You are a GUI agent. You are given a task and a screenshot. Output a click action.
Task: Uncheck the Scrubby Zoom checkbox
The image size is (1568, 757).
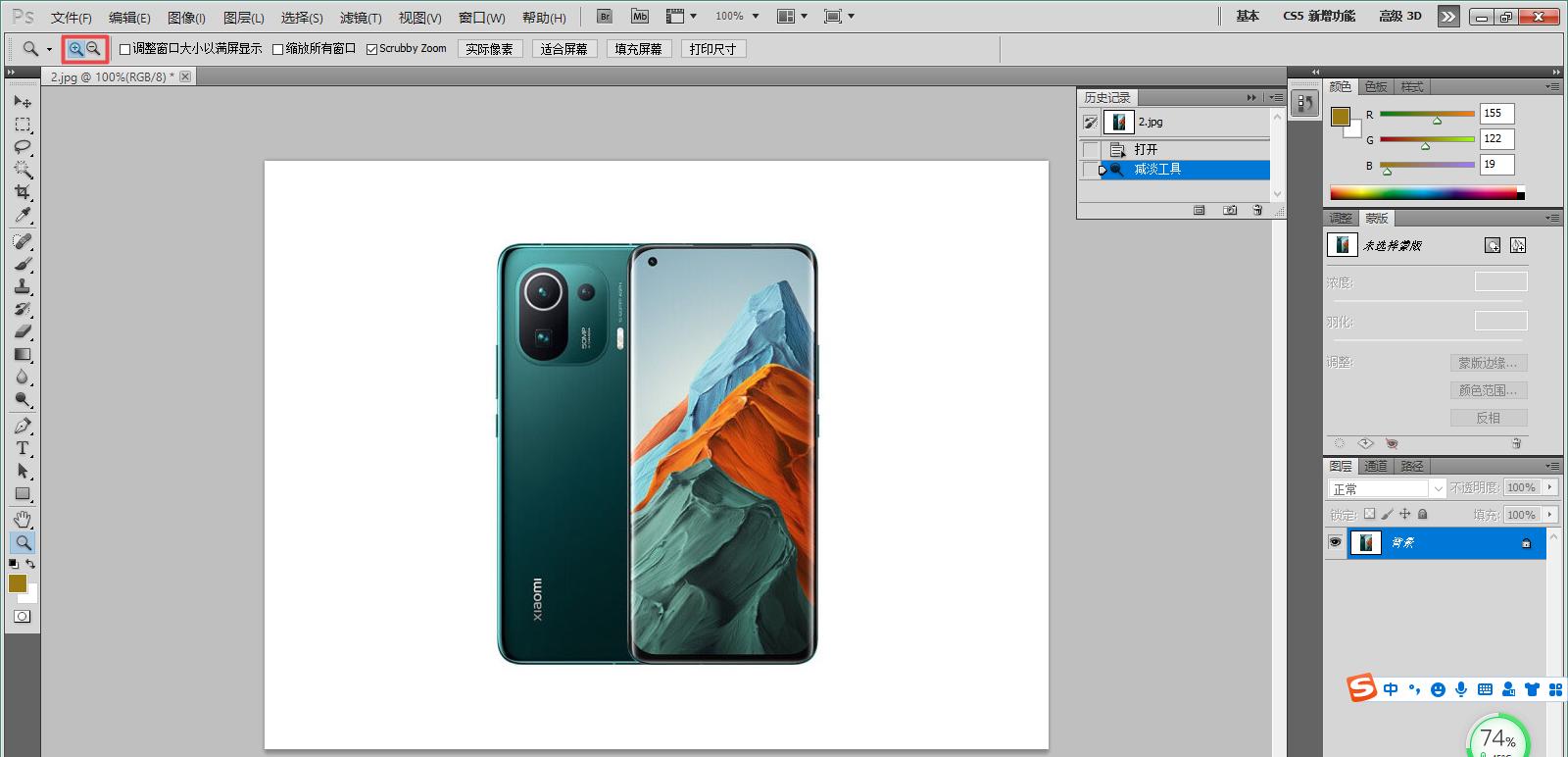click(371, 49)
